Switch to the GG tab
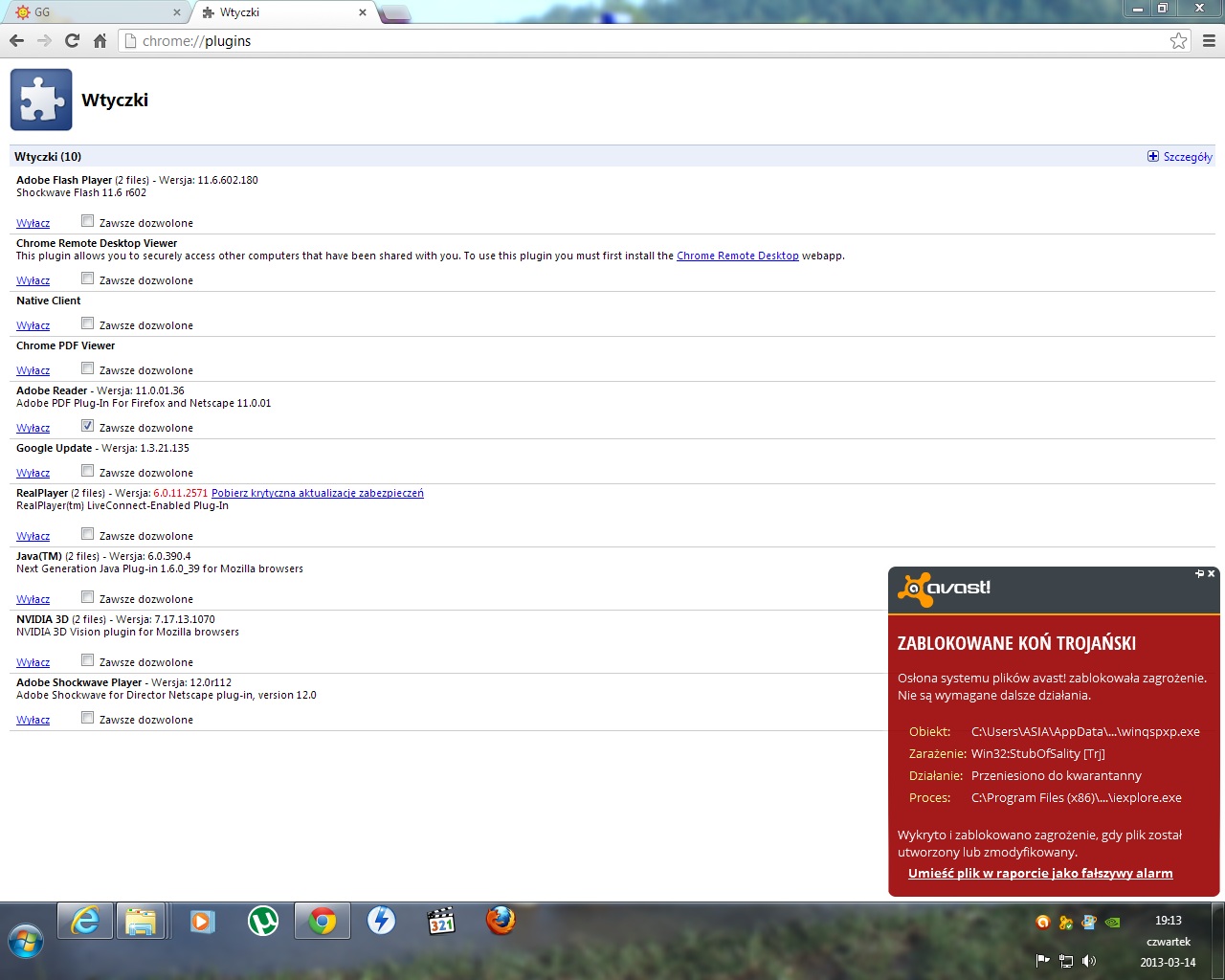This screenshot has height=980, width=1225. 96,12
